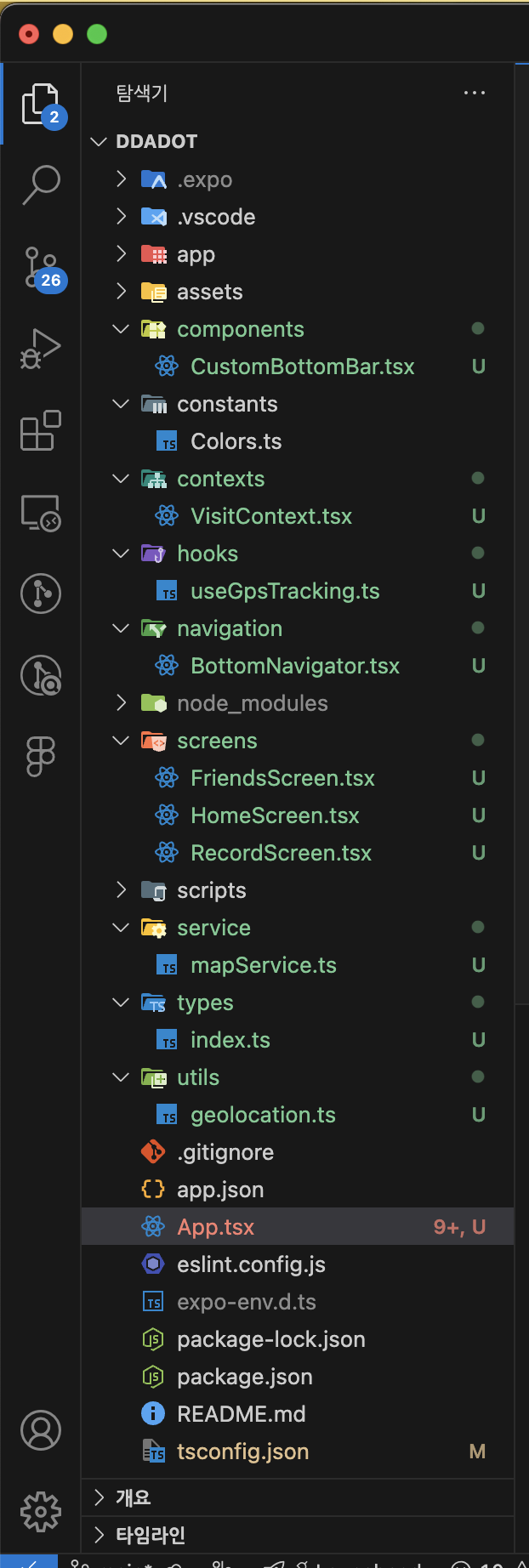Click the U status on geolocation.ts
Screen dimensions: 529x1568
coord(479,1115)
